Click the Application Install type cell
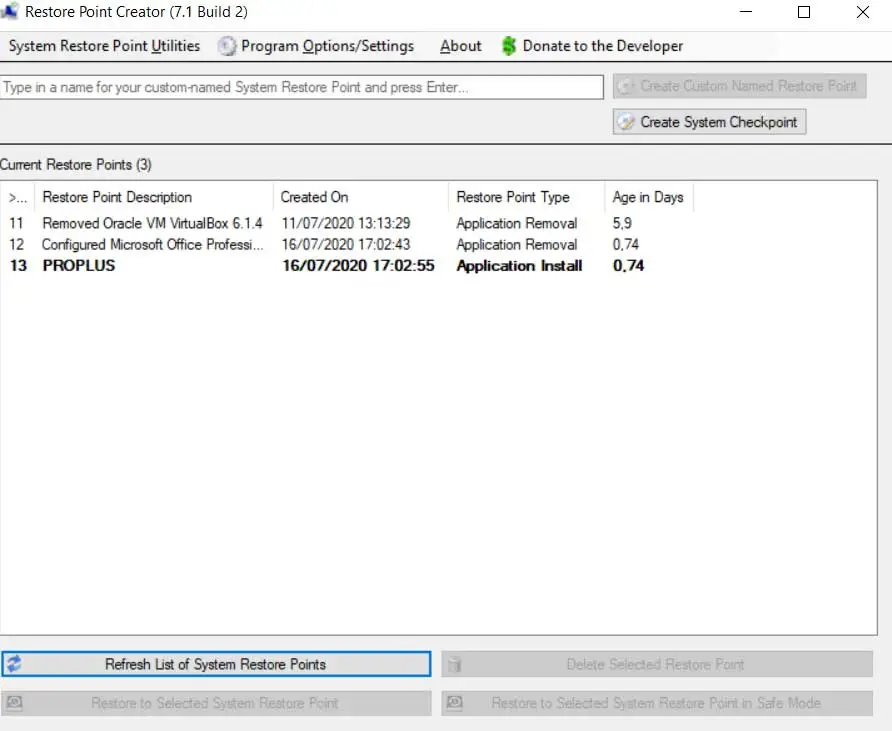Image resolution: width=892 pixels, height=731 pixels. point(519,266)
